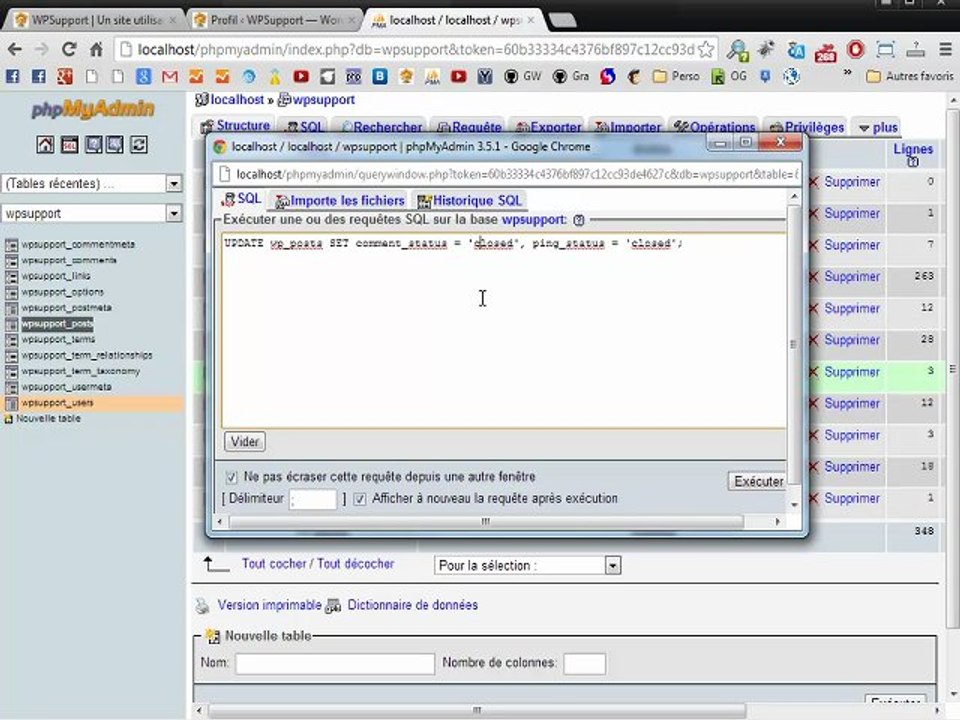Open the Opérations tab
Screen dimensions: 960x720
[714, 127]
